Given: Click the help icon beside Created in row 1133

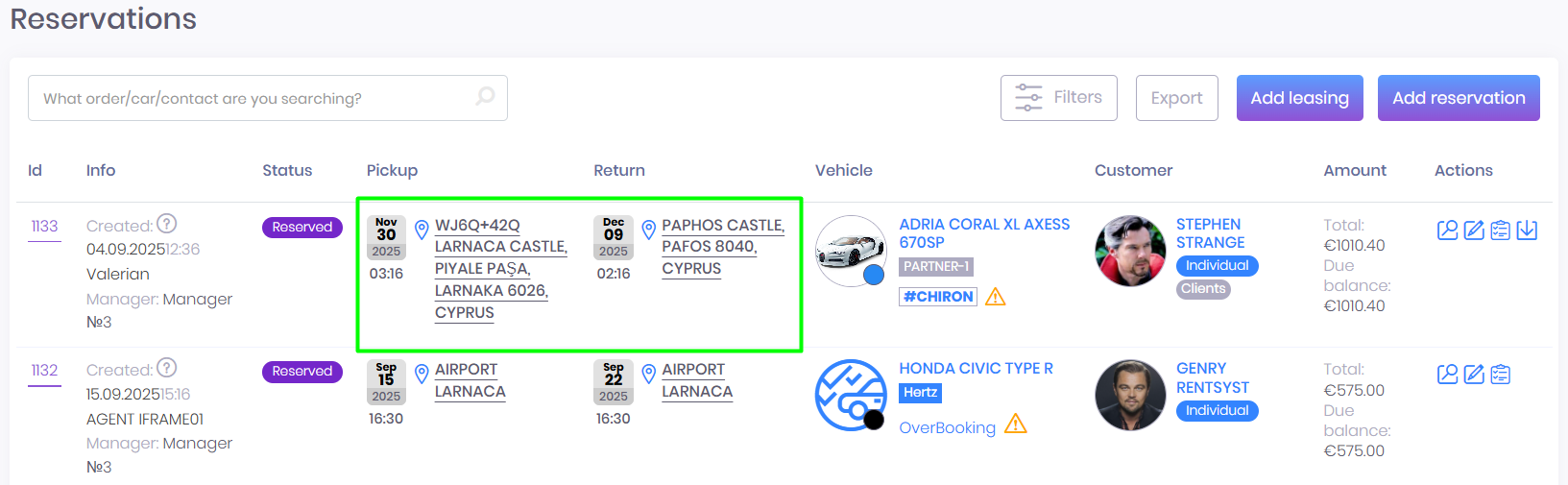Looking at the screenshot, I should pyautogui.click(x=167, y=224).
